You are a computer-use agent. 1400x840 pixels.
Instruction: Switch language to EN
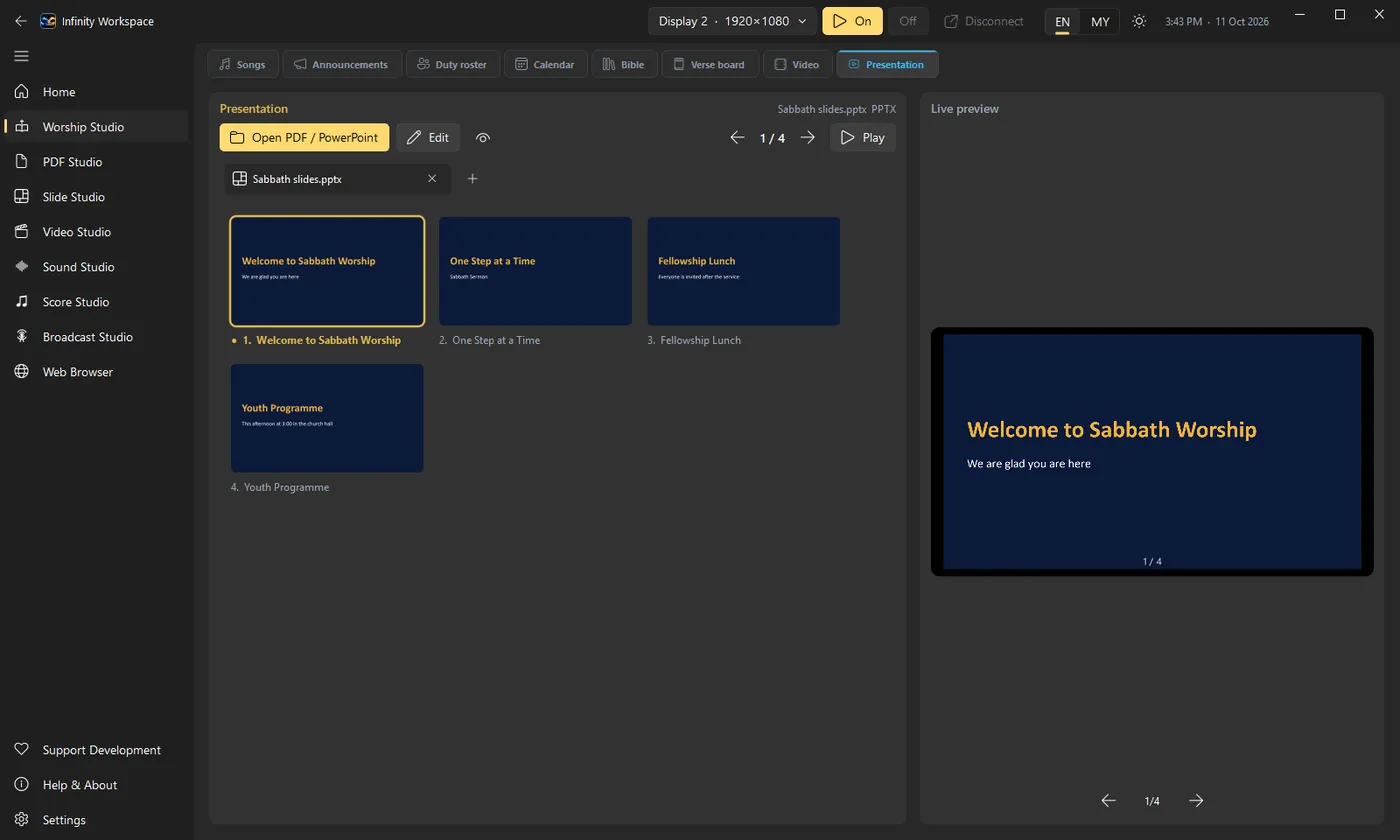[x=1063, y=21]
